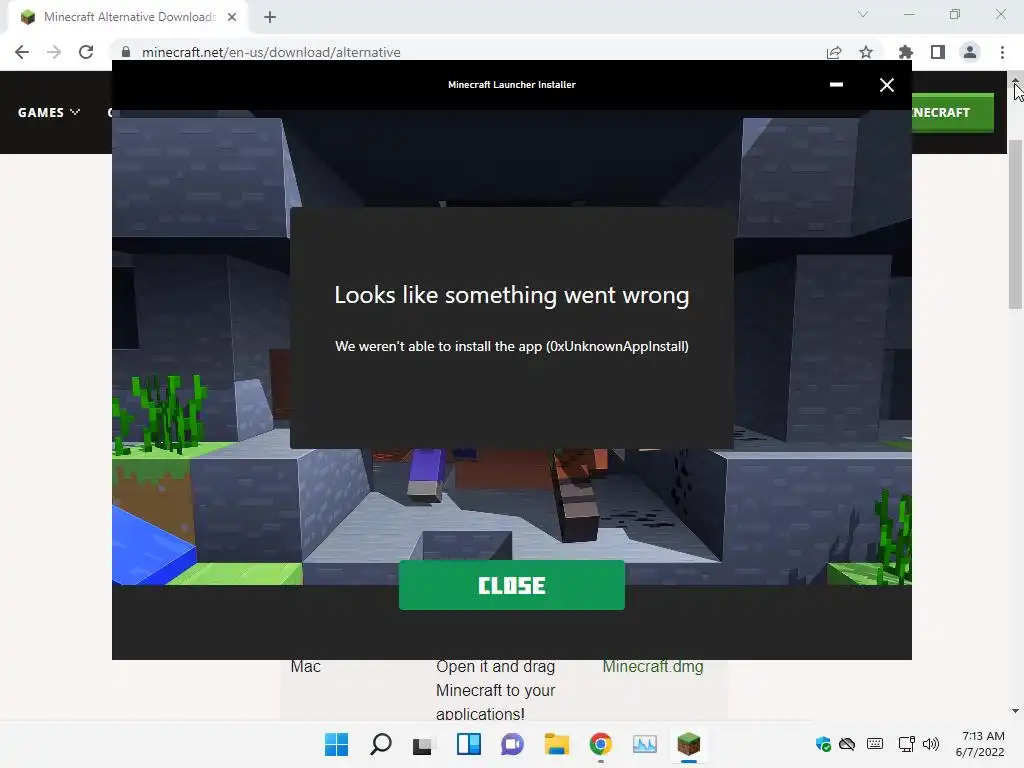
Task: Open network settings tray icon
Action: click(x=906, y=744)
